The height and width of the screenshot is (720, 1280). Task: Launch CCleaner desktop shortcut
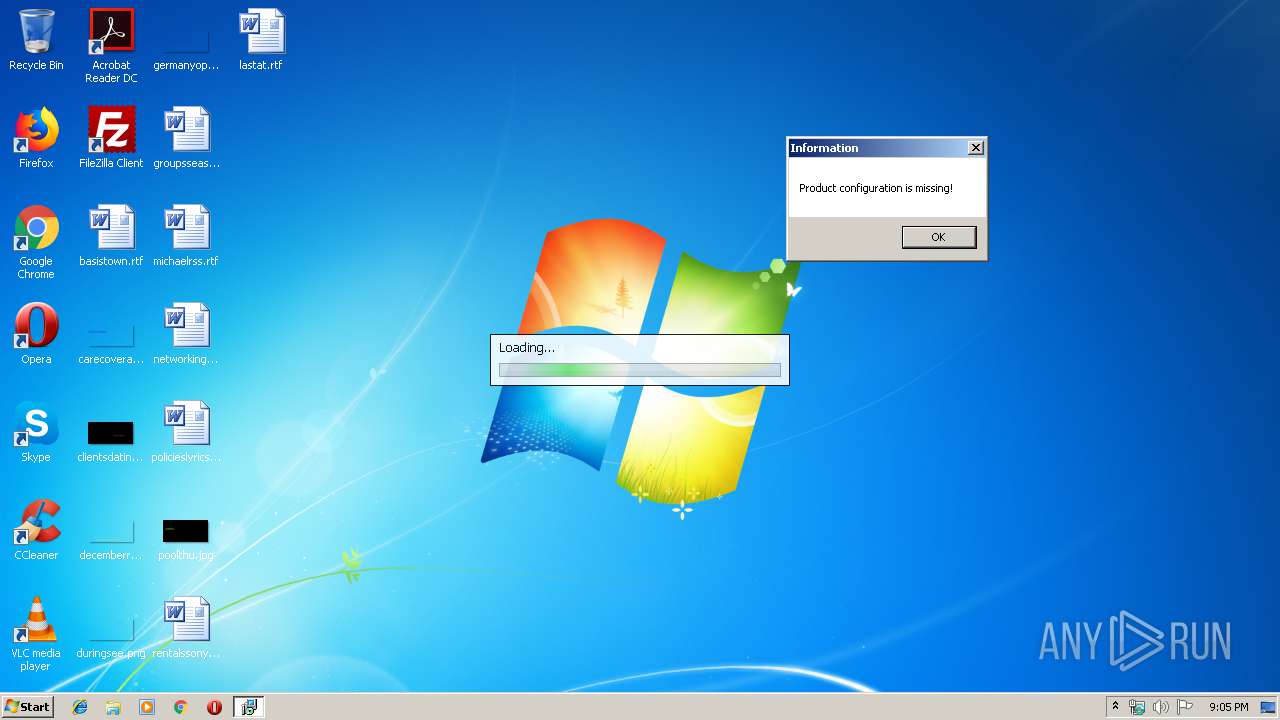pos(36,530)
